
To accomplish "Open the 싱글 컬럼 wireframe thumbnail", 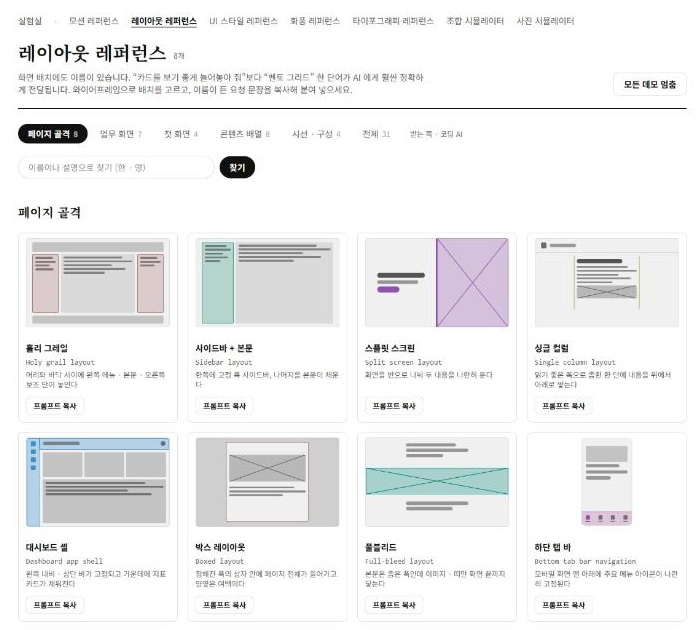I will 607,282.
